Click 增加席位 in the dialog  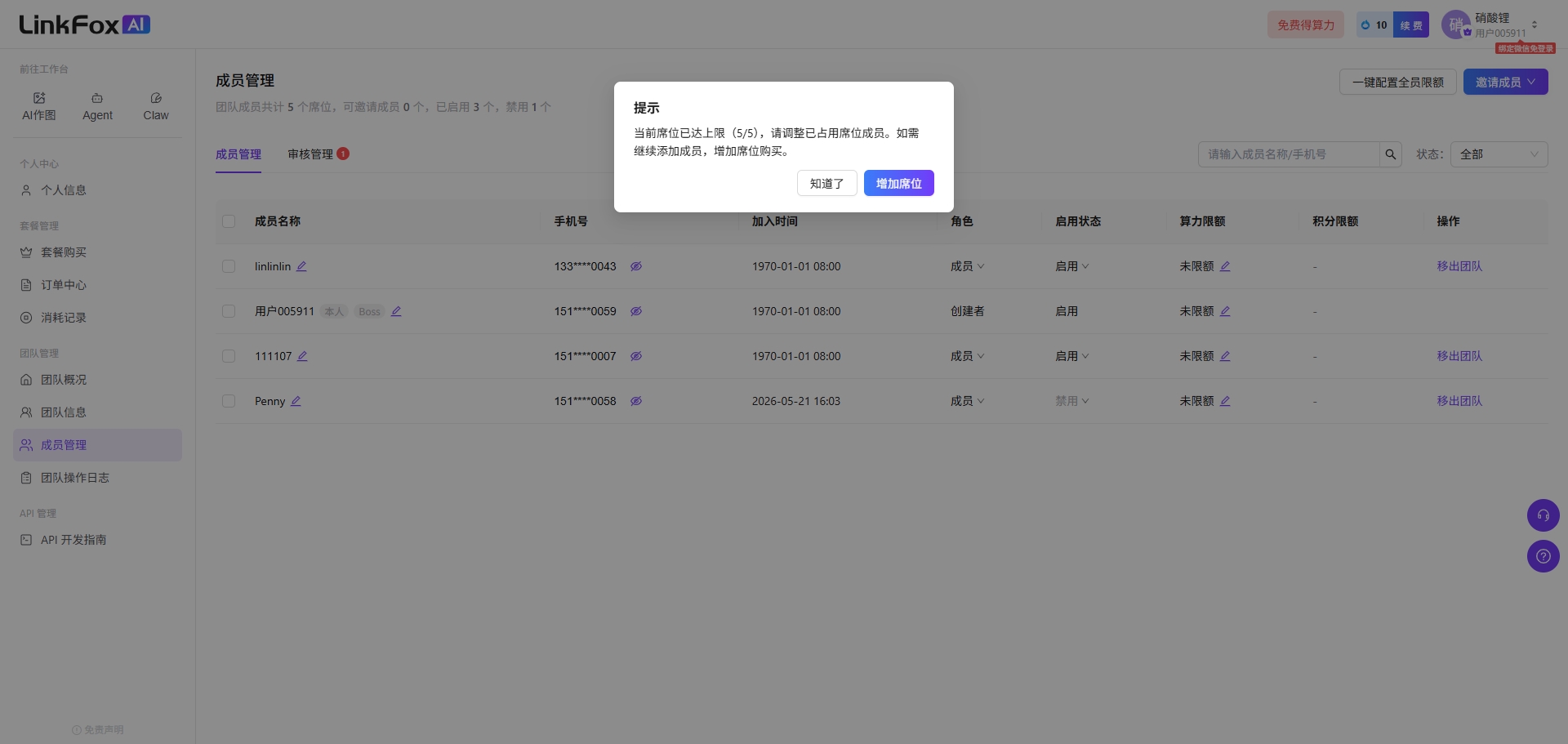click(898, 183)
